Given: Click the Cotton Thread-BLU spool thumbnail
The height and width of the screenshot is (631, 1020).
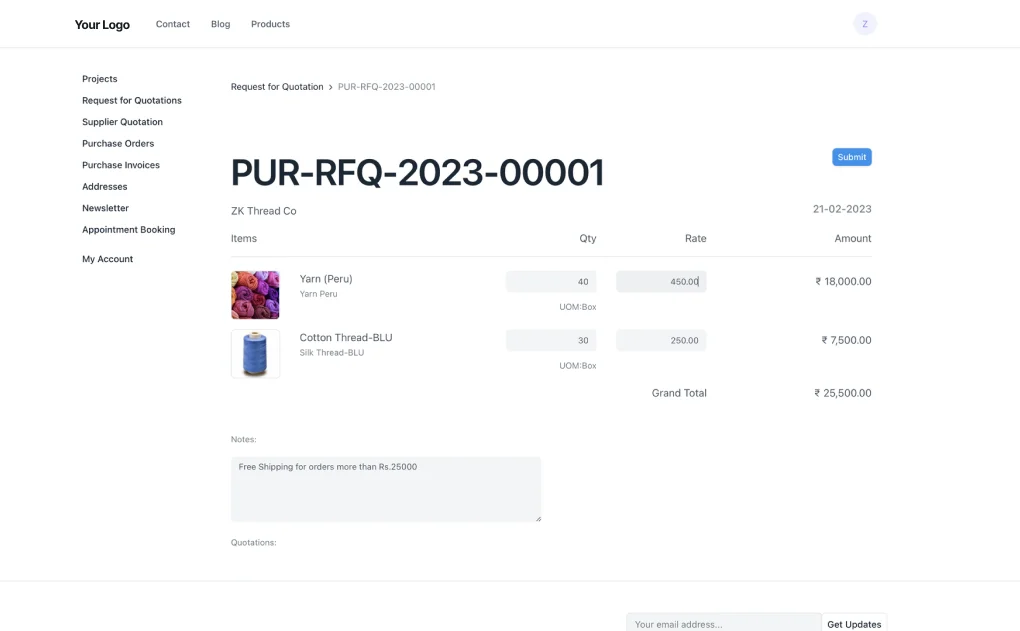Looking at the screenshot, I should 255,354.
